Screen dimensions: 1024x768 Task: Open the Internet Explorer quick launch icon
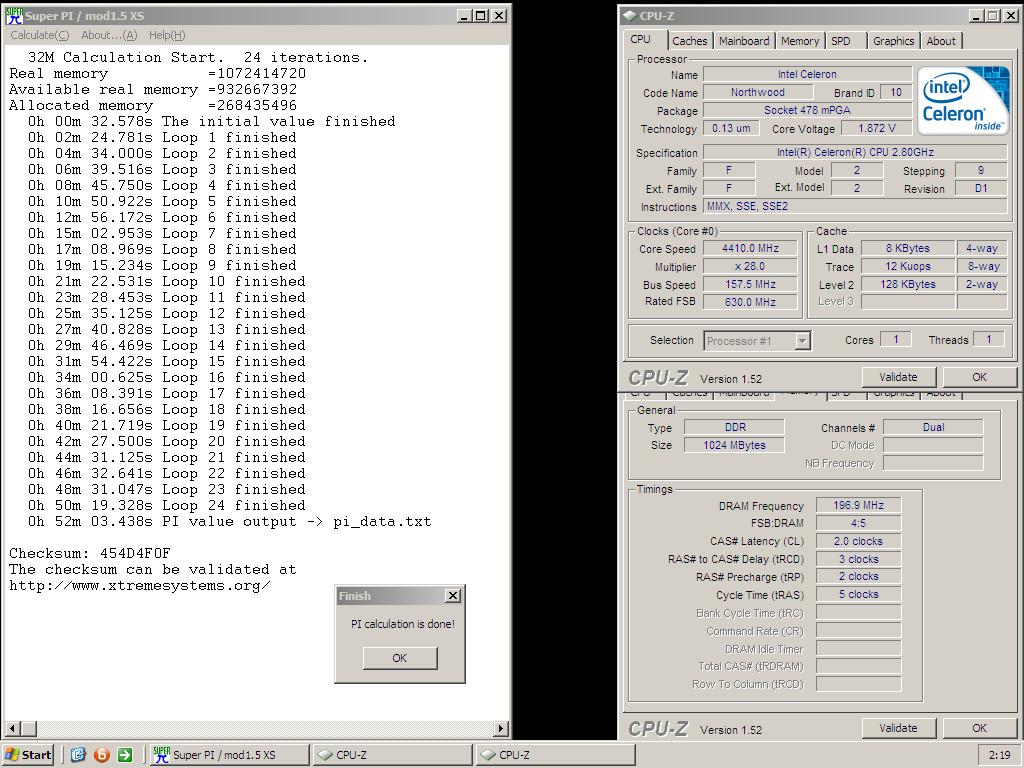(78, 755)
